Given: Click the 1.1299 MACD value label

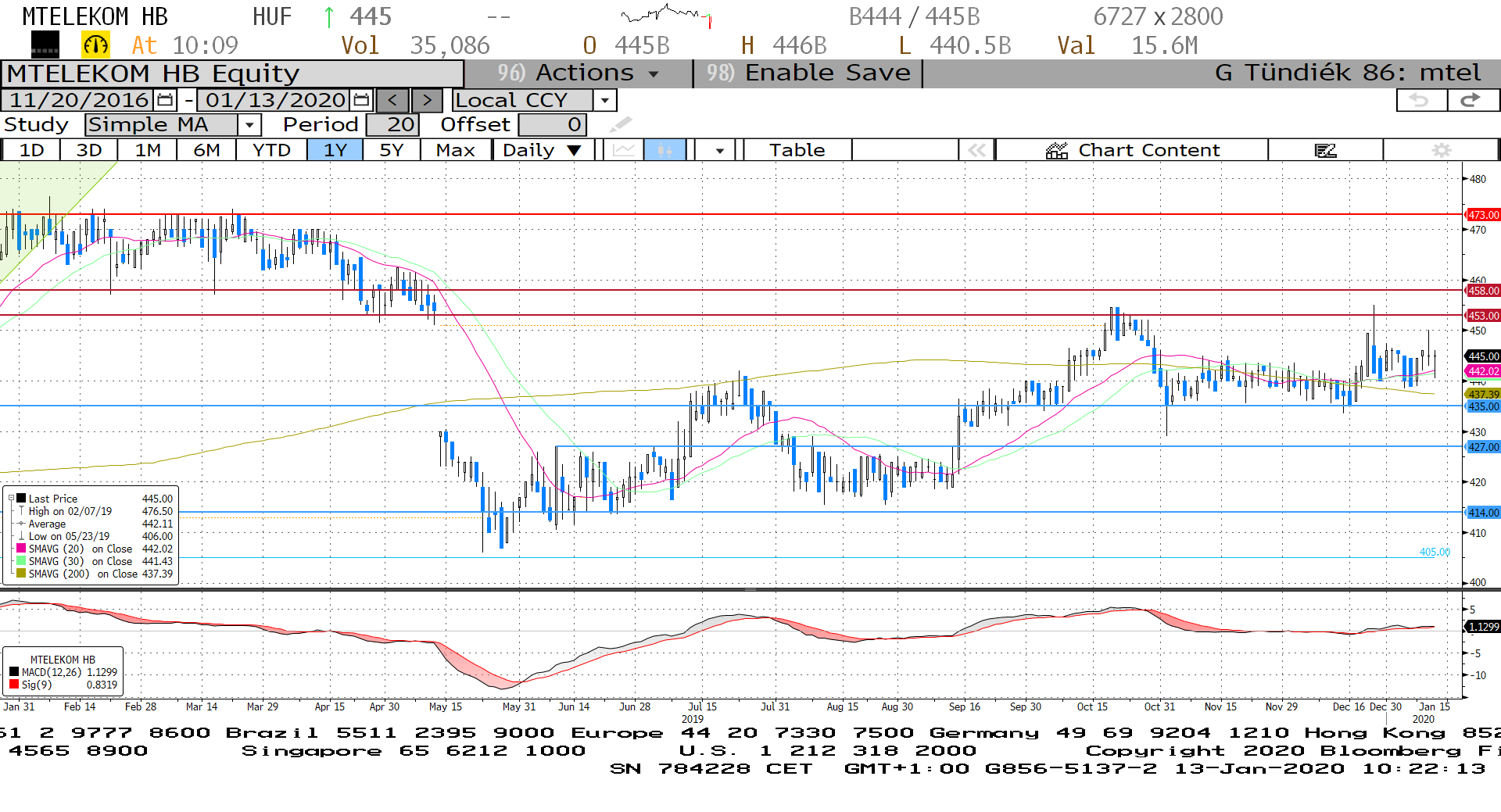Looking at the screenshot, I should pyautogui.click(x=1483, y=627).
